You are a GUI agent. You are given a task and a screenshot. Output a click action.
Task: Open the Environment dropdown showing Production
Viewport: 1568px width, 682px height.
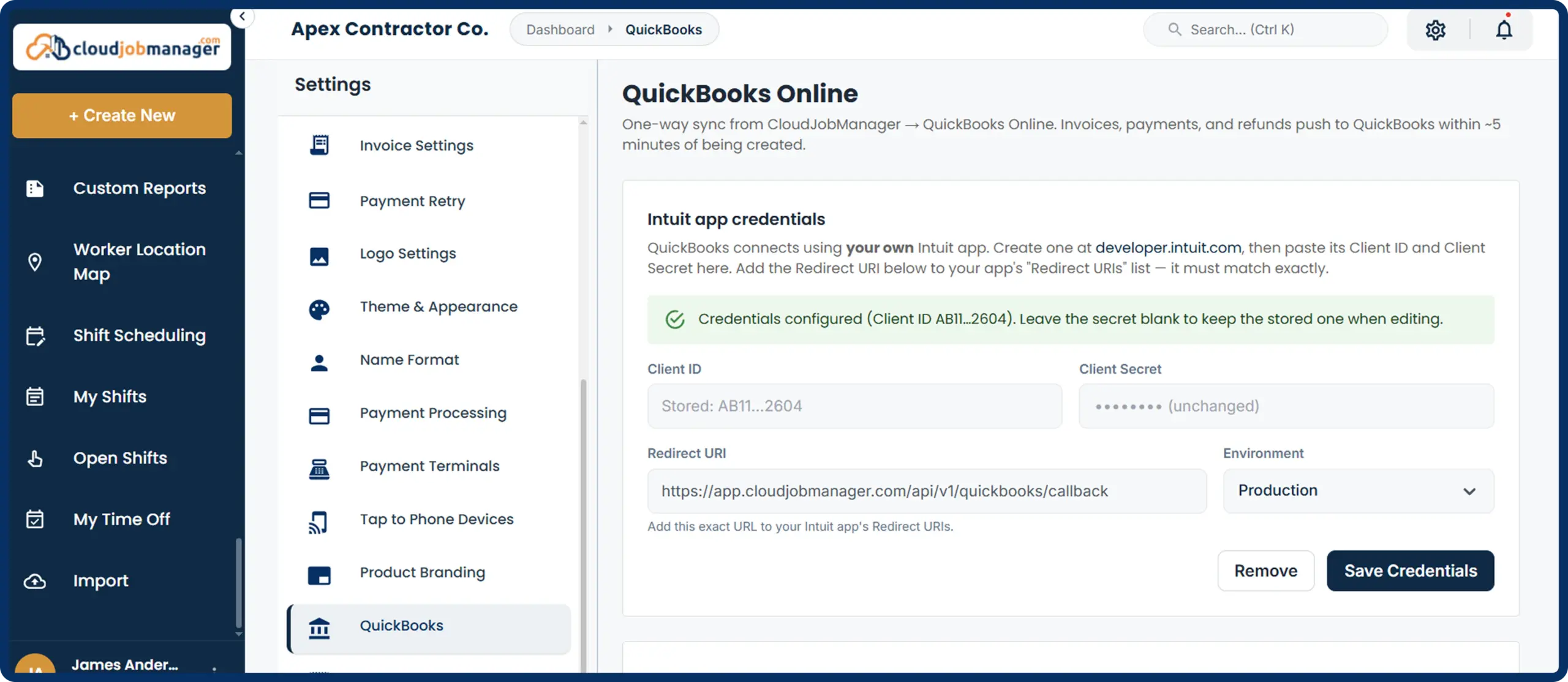[1359, 491]
